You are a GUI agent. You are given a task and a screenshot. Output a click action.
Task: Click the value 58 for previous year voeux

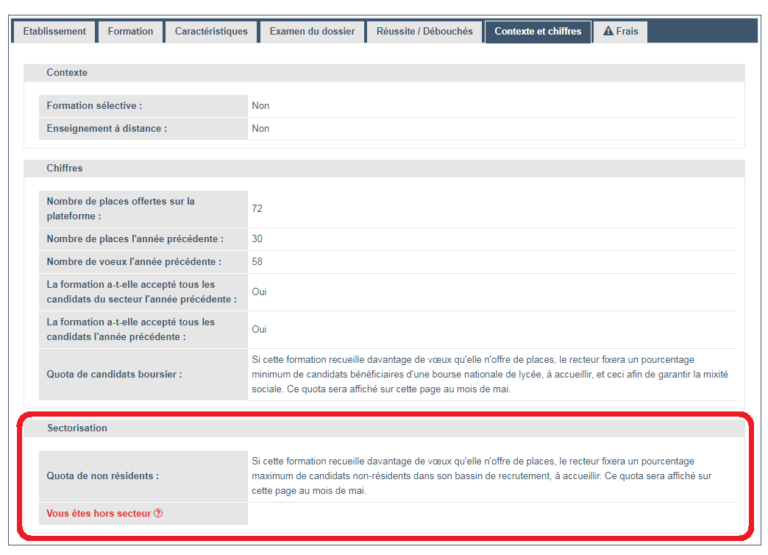[x=257, y=262]
